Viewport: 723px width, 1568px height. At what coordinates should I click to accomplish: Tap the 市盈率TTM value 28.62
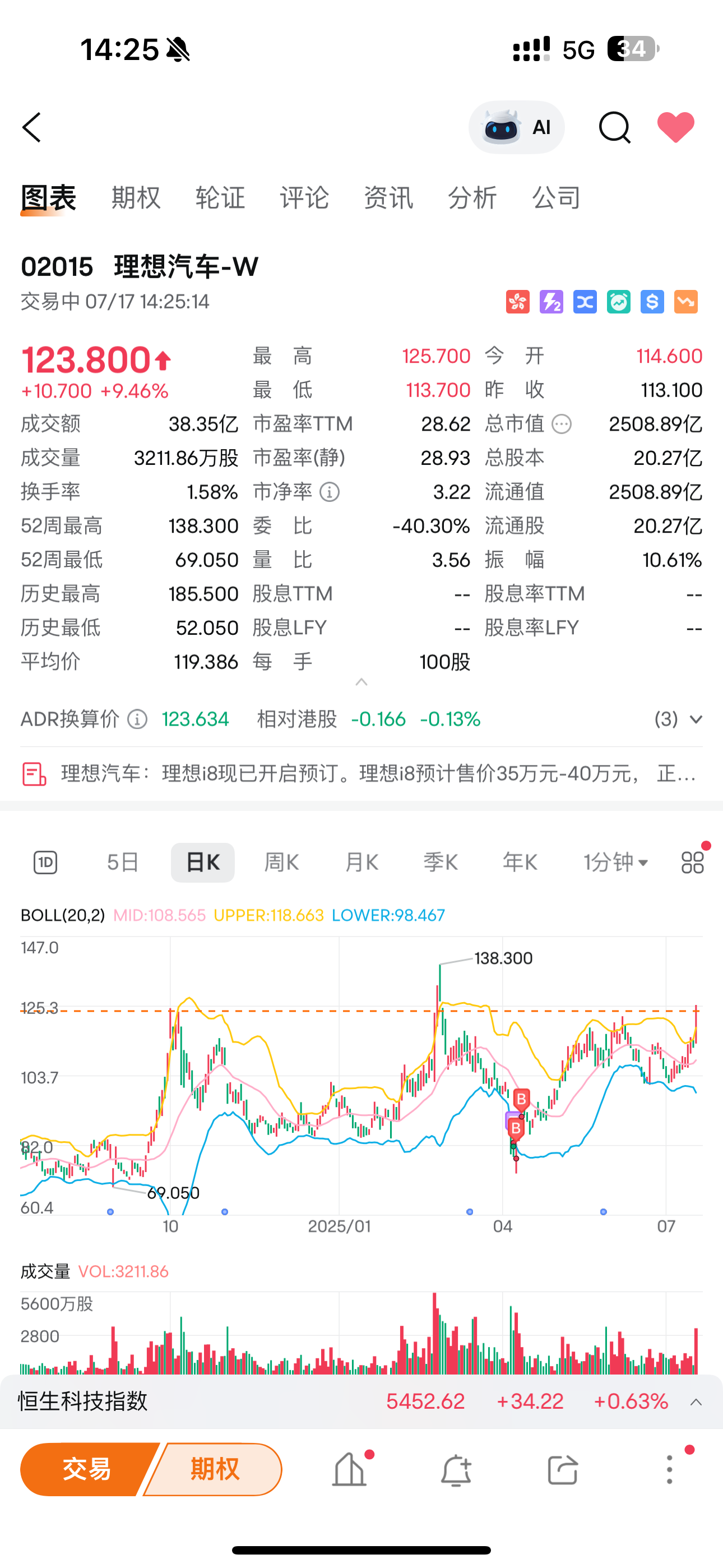click(446, 423)
